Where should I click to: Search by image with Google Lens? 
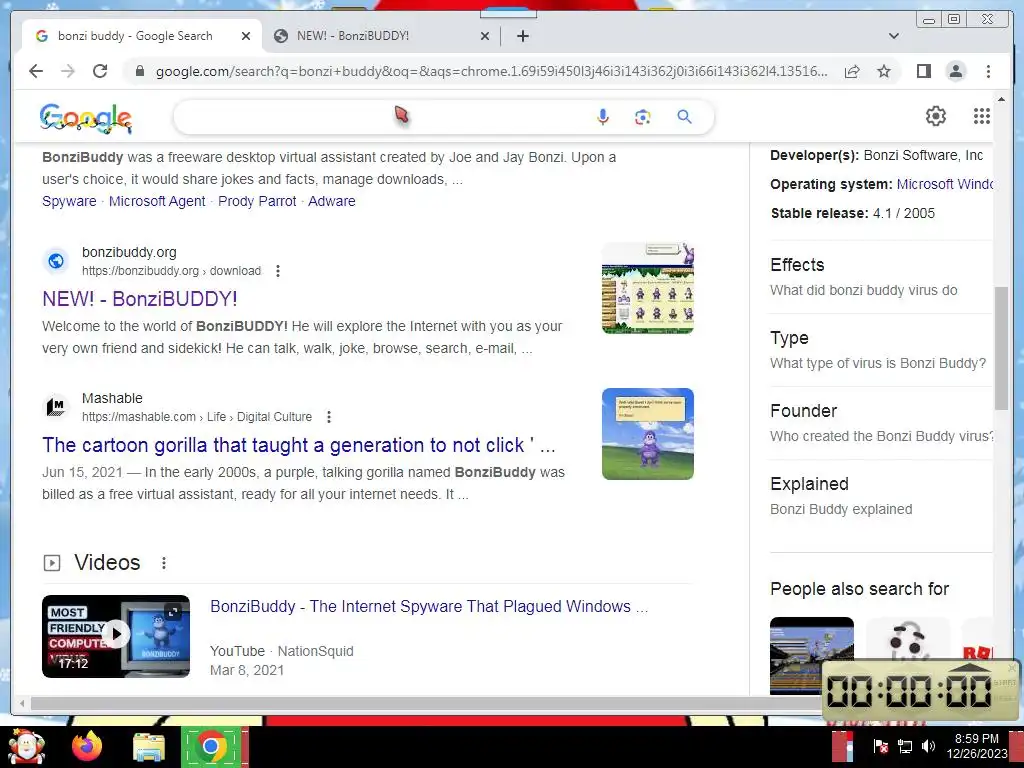(x=643, y=117)
